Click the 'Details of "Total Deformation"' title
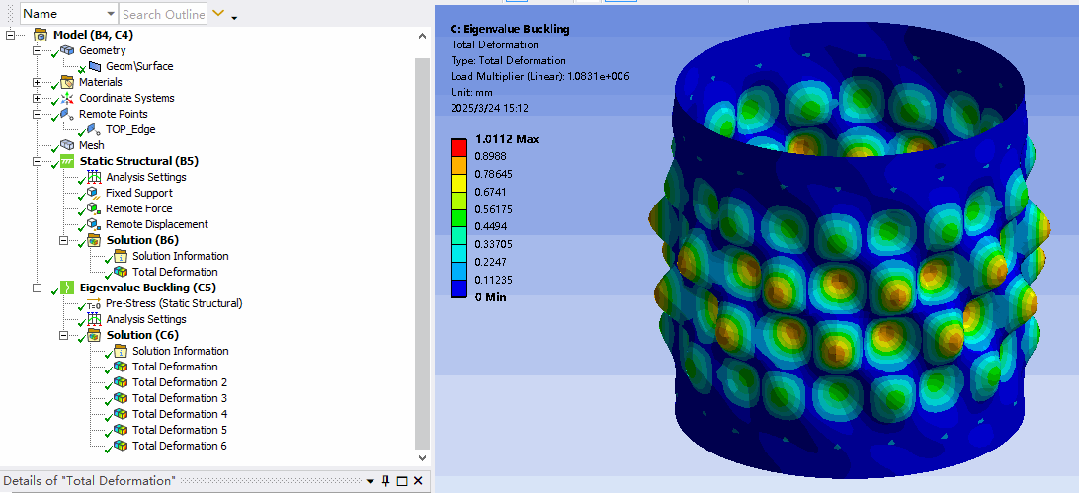 89,481
